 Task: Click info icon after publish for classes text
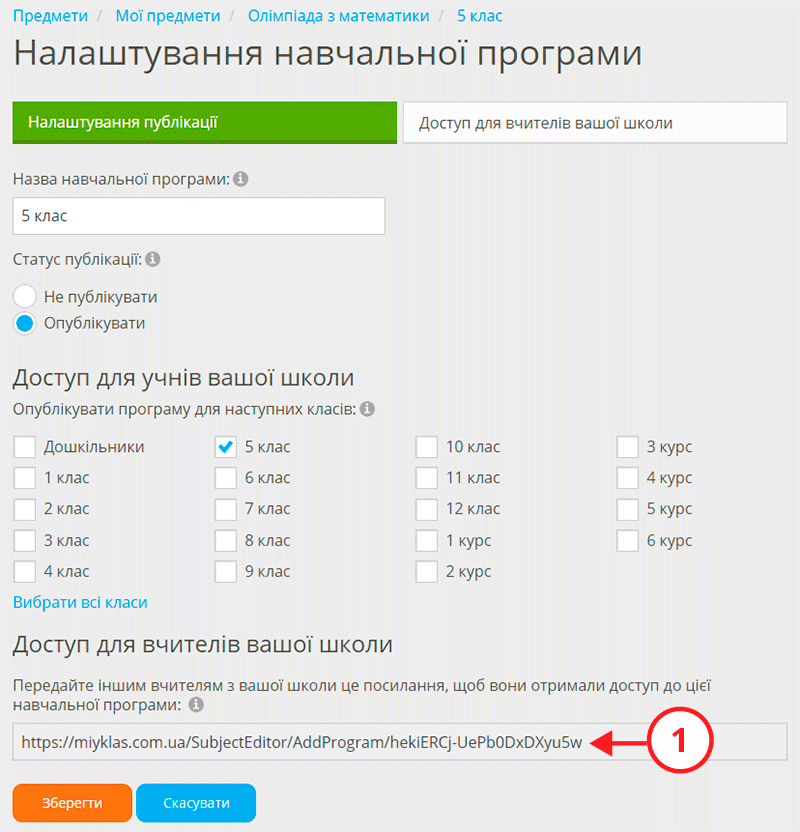367,410
